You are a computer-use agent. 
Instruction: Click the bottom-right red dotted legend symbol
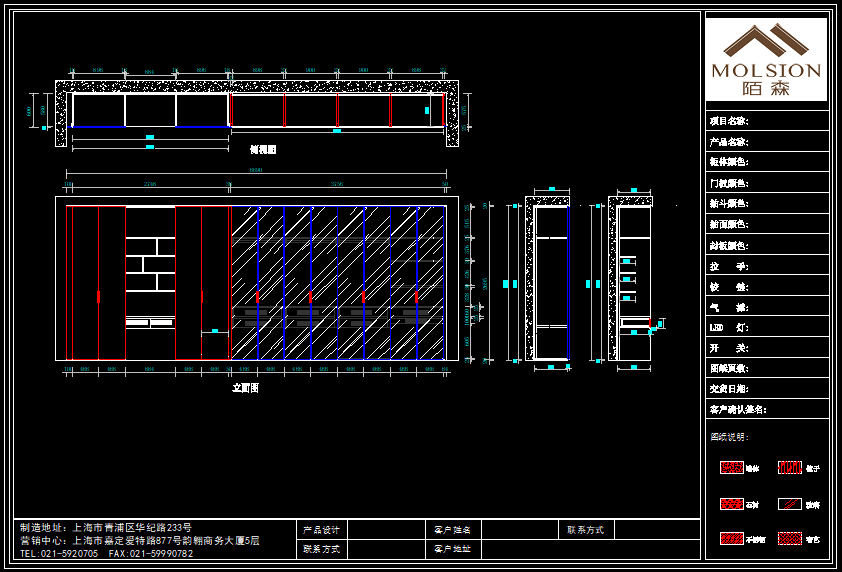coord(790,539)
